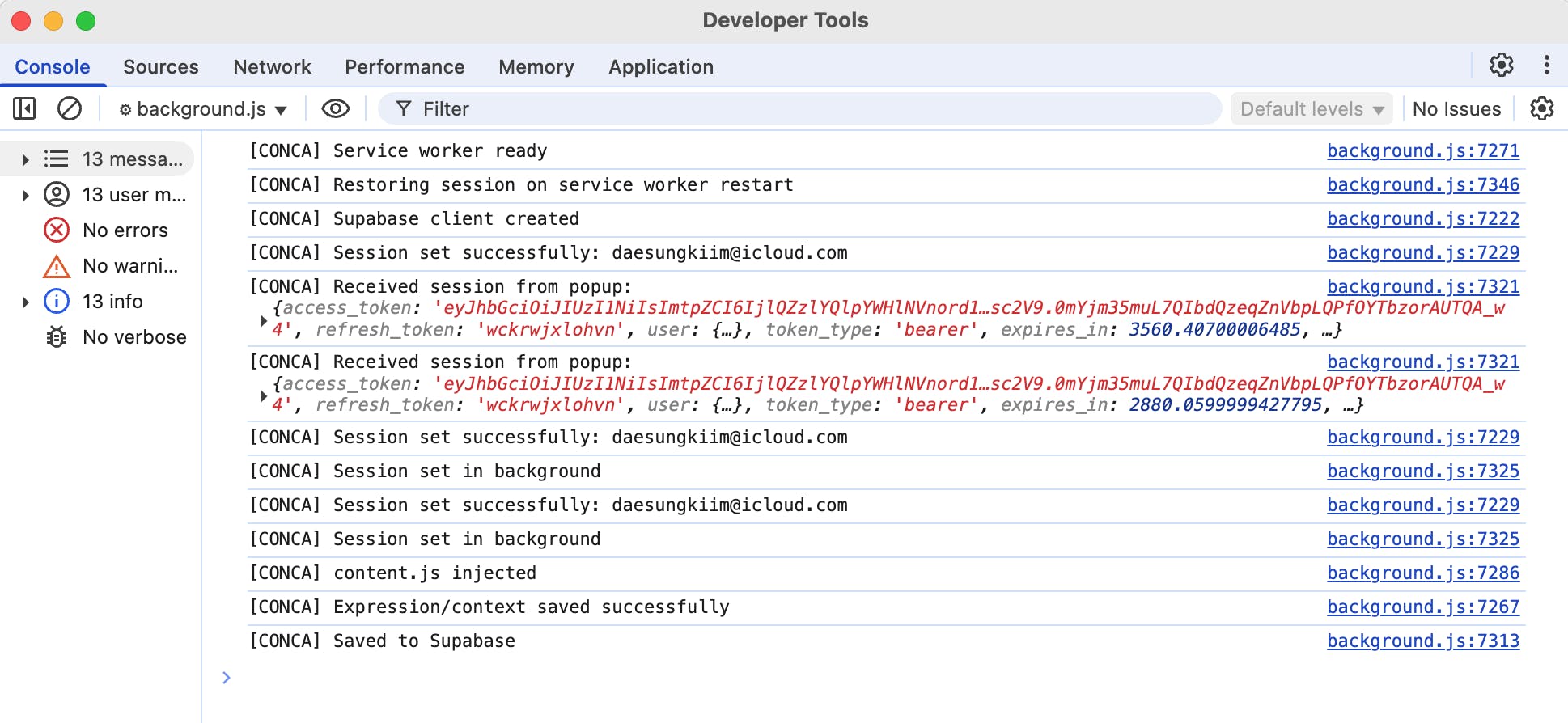Focus the Filter input field
This screenshot has width=1568, height=723.
pyautogui.click(x=799, y=108)
